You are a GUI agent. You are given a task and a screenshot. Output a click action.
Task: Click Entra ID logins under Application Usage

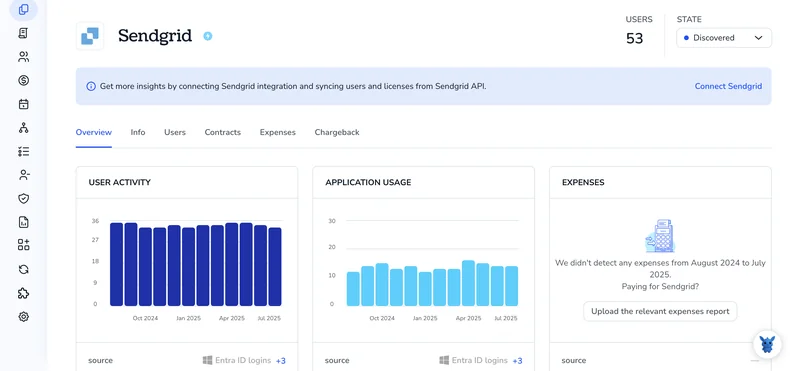pos(480,360)
